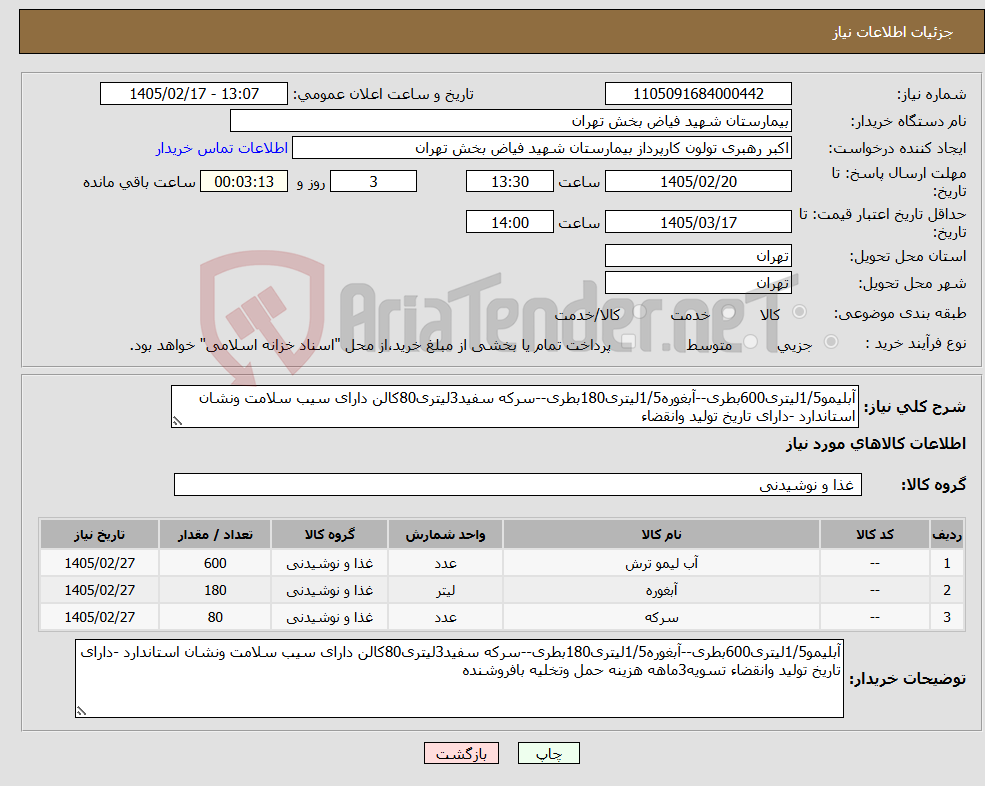Click the چاپ (print) button
This screenshot has height=786, width=985.
pyautogui.click(x=548, y=753)
